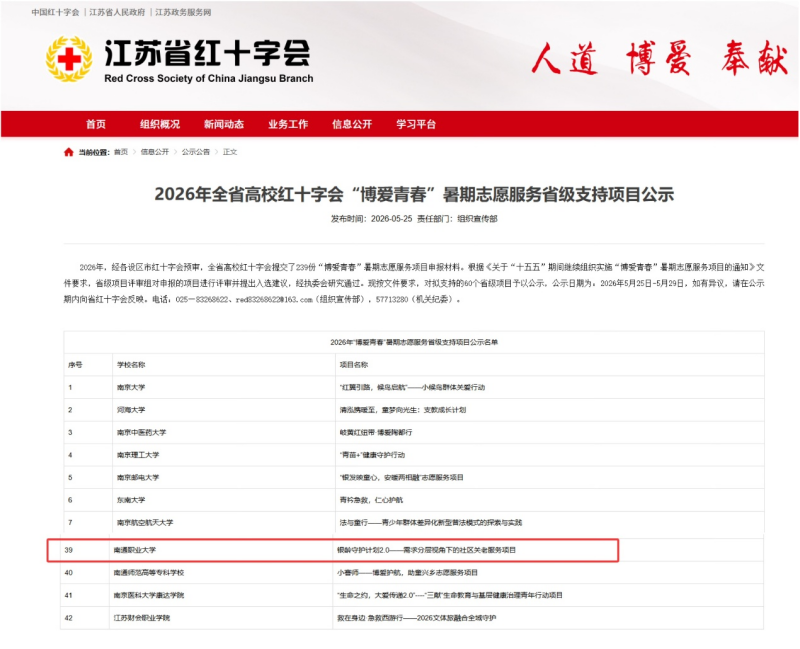
Task: Click the "青苗+"健康守护行动 project name
Action: tap(372, 455)
